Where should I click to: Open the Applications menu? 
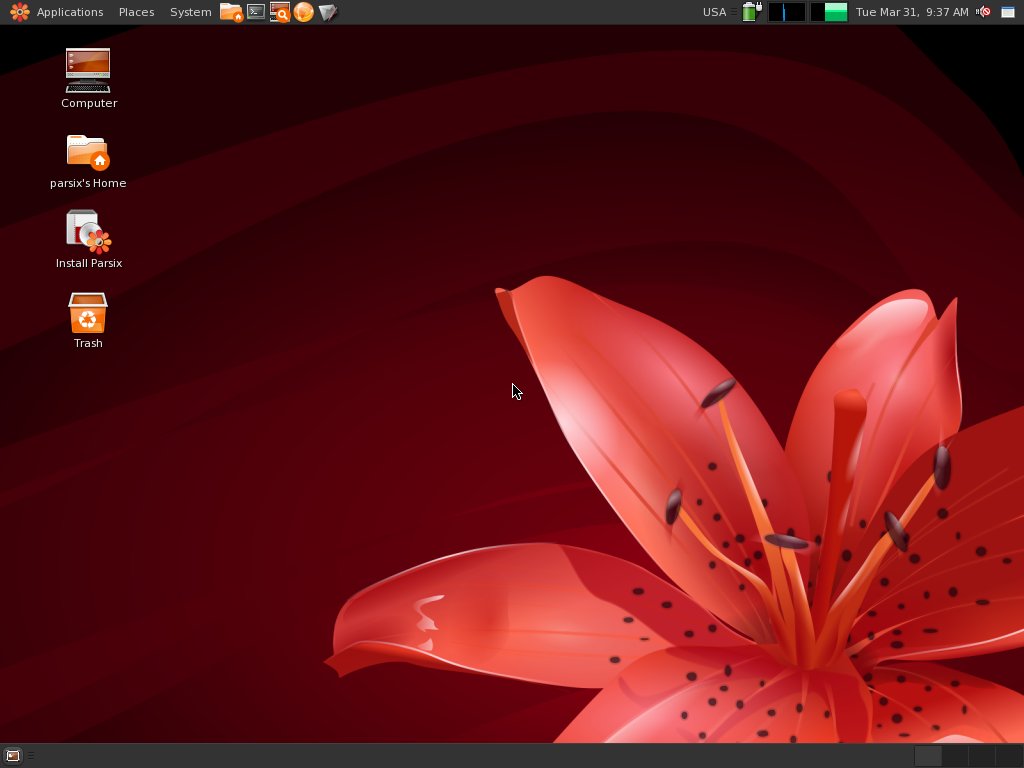tap(69, 12)
